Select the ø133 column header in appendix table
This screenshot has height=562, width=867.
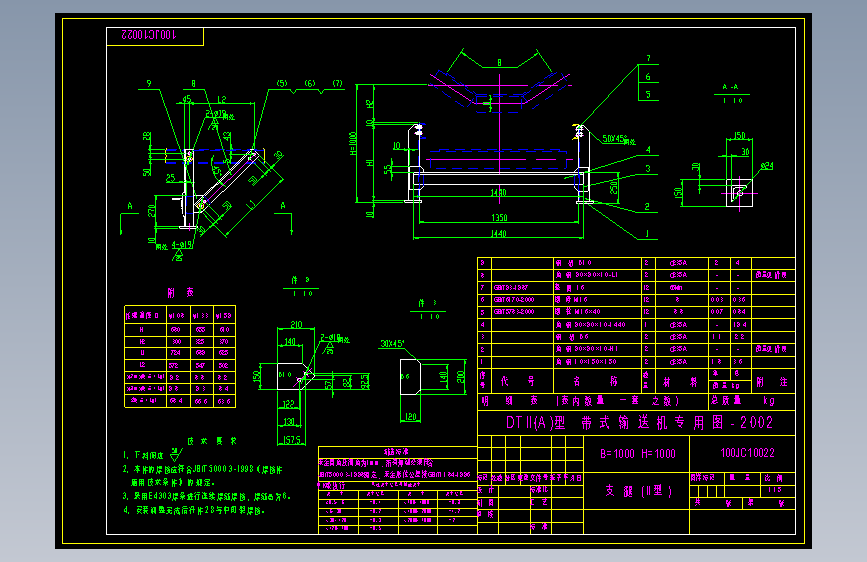coord(201,315)
